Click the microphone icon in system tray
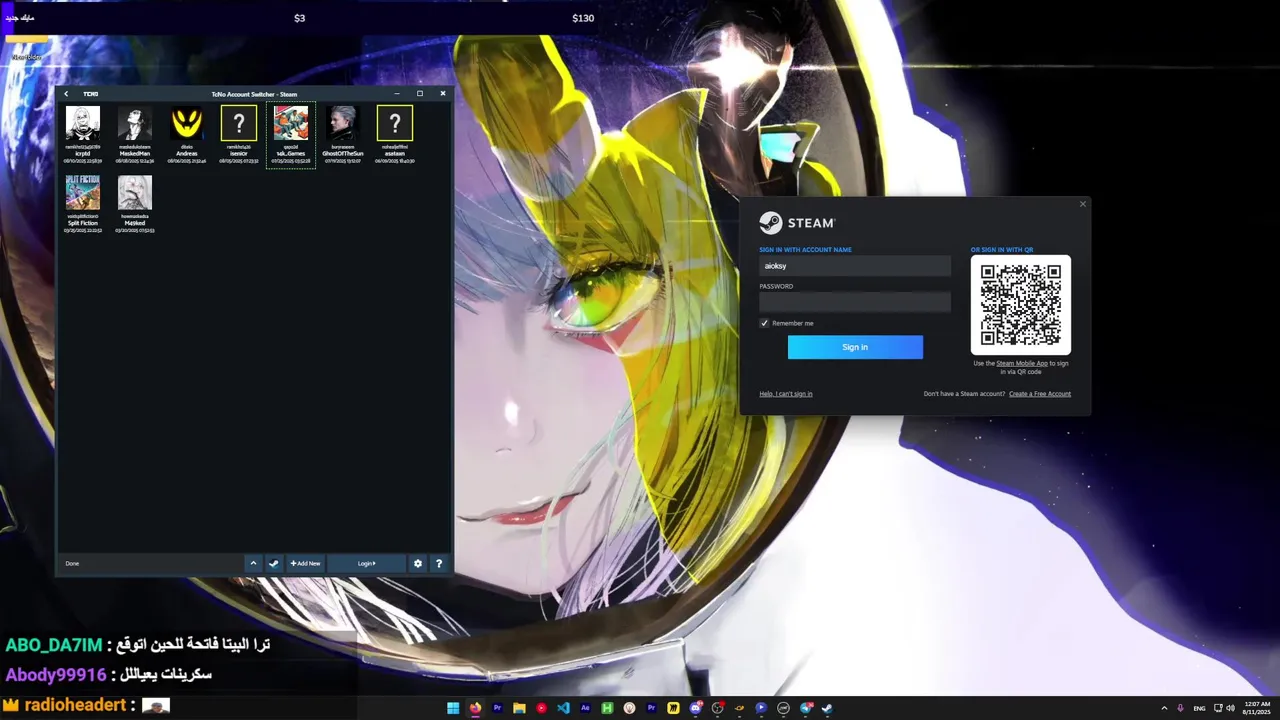This screenshot has height=720, width=1280. [1181, 708]
